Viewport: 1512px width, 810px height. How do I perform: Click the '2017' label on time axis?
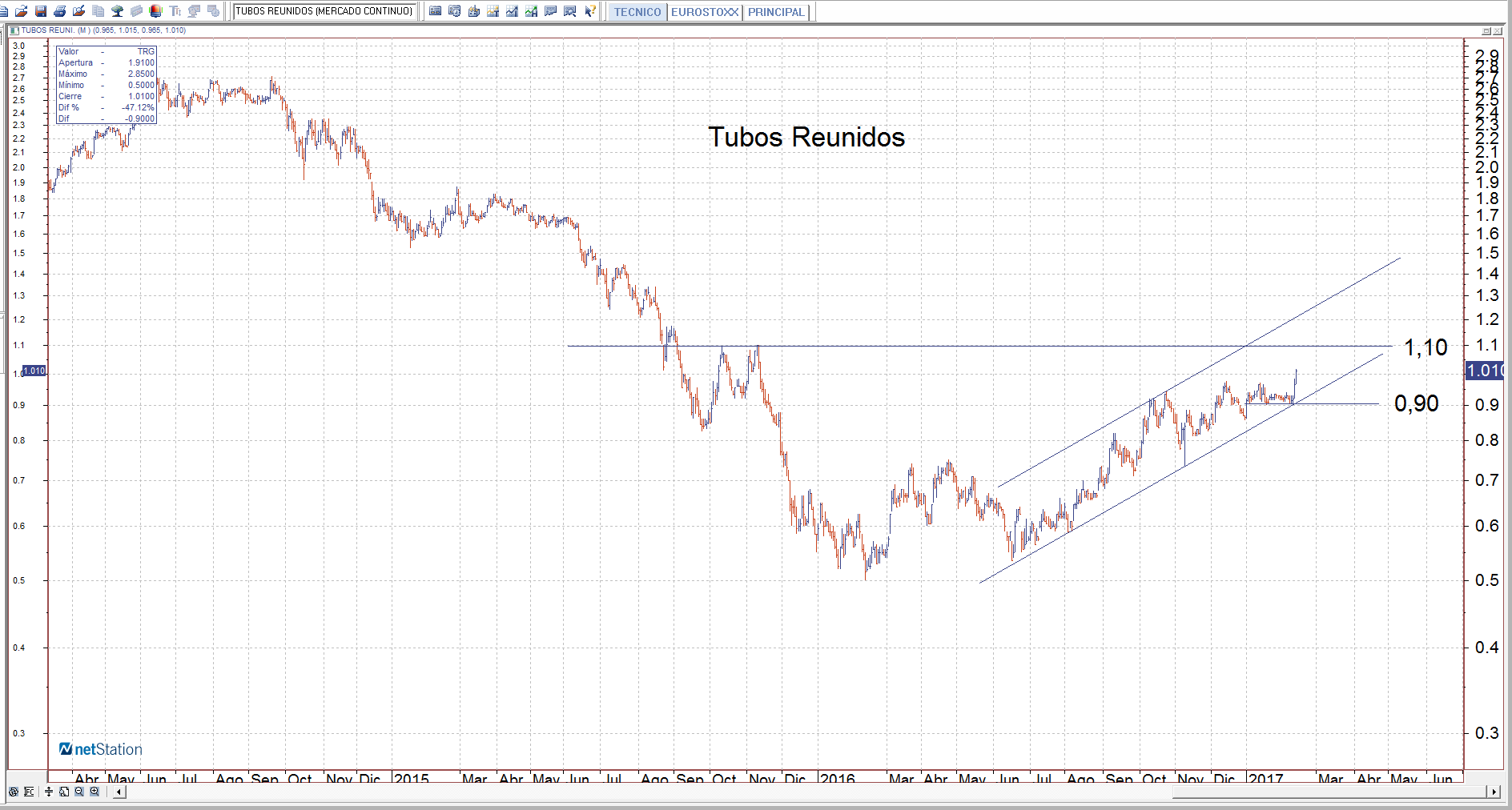point(1266,778)
